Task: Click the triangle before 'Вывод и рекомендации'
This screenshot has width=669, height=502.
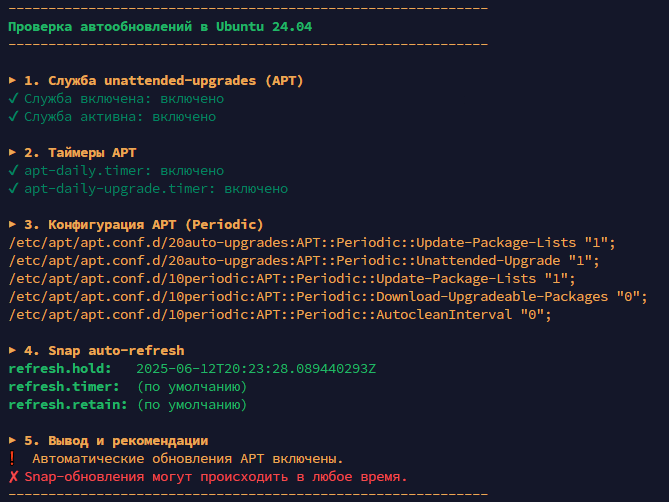Action: coord(12,440)
